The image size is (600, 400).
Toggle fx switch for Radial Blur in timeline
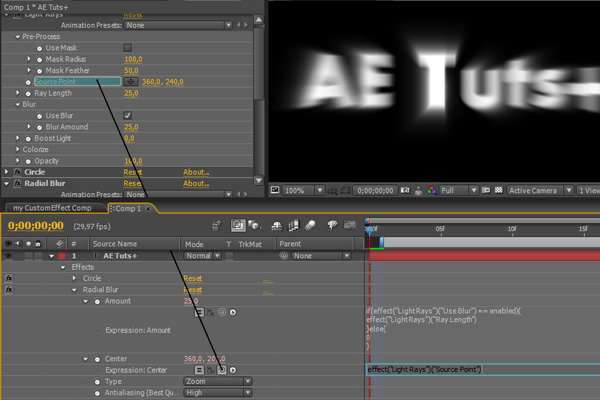point(8,290)
